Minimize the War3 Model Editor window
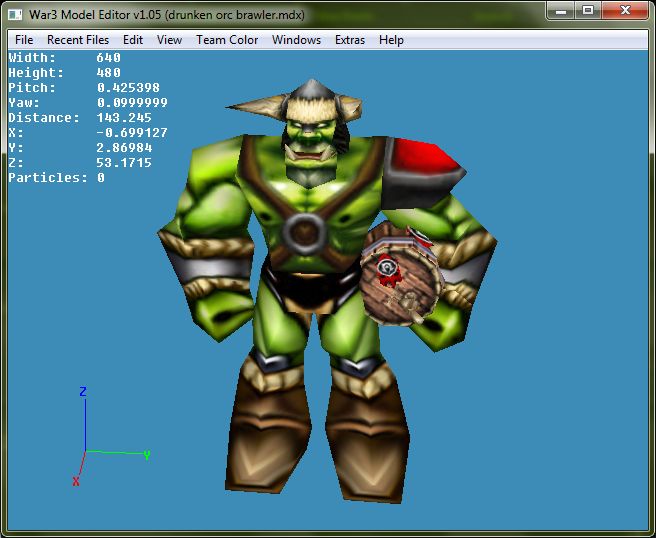656x538 pixels. coord(561,10)
